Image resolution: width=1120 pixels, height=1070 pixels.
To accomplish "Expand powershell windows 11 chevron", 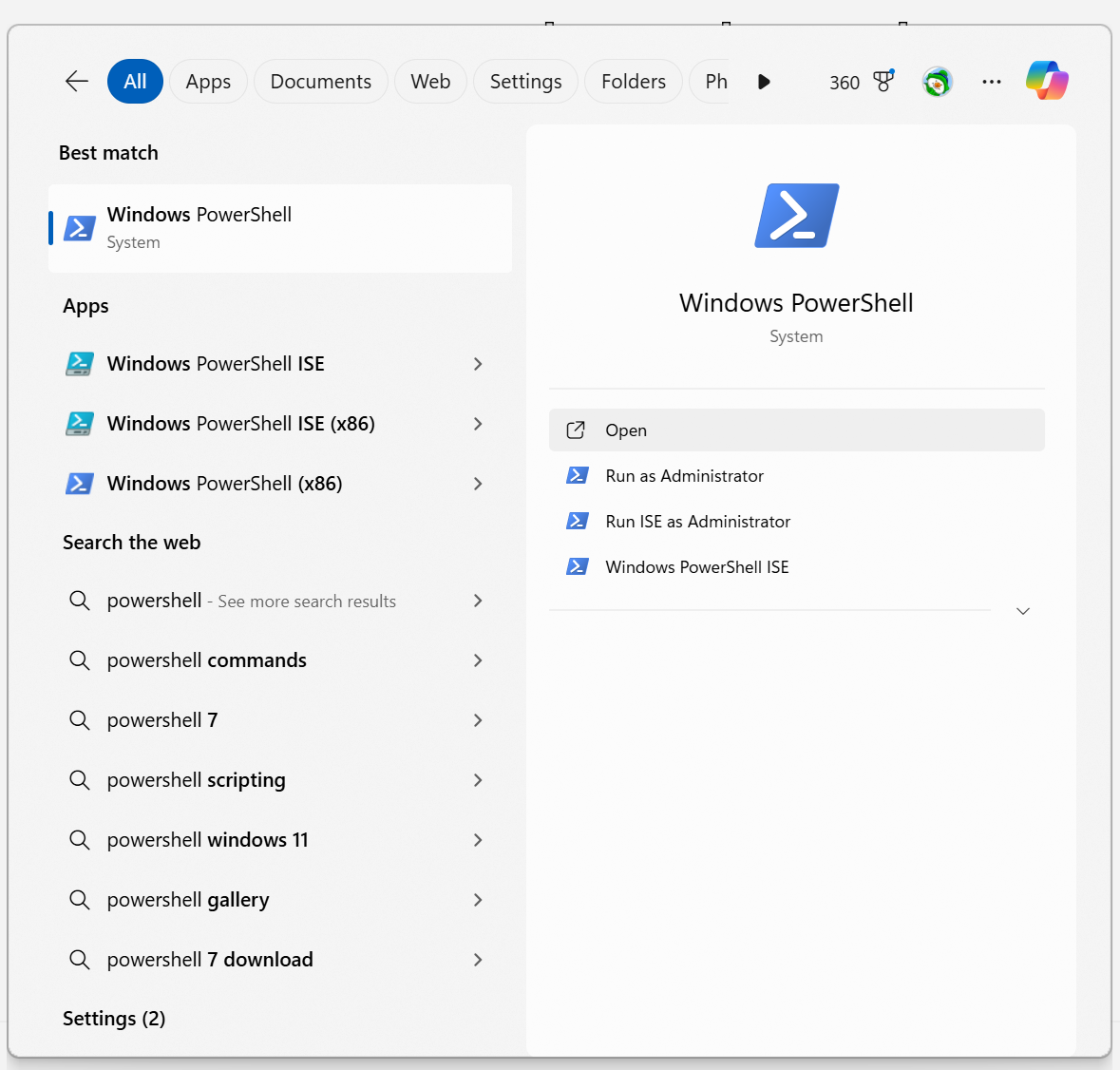I will click(x=478, y=840).
